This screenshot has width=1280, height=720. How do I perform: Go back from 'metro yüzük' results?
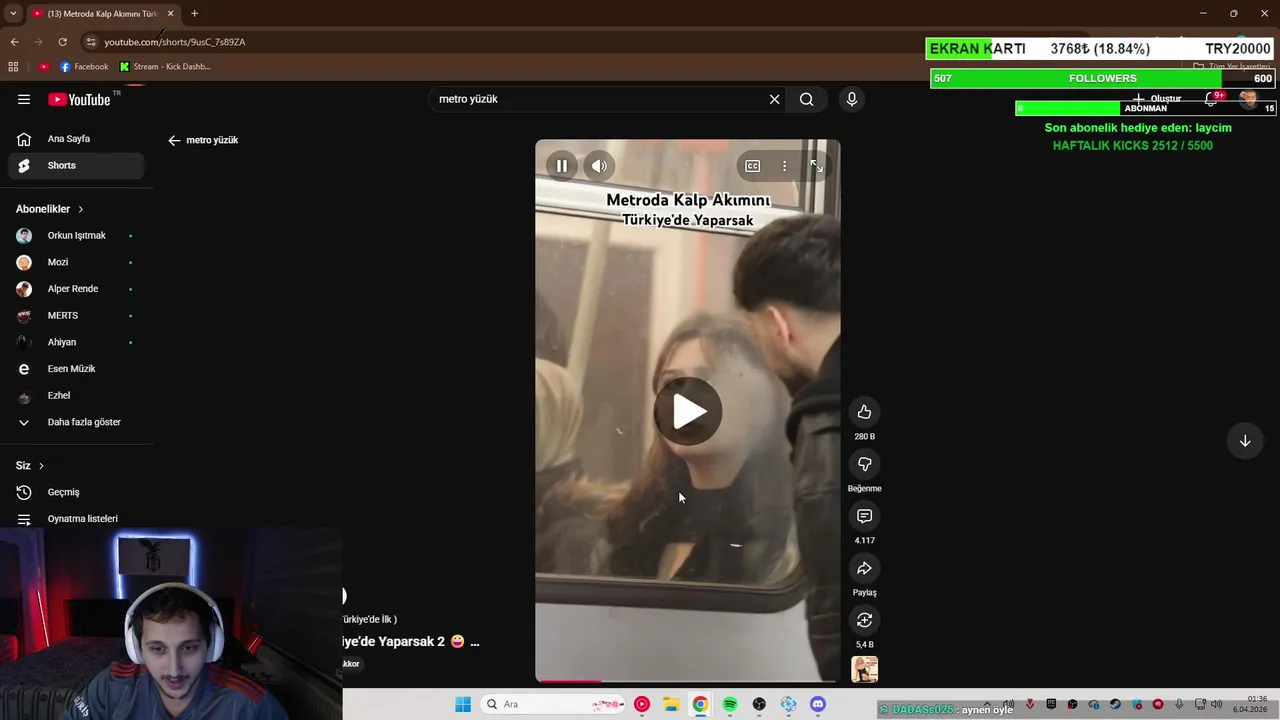click(174, 140)
